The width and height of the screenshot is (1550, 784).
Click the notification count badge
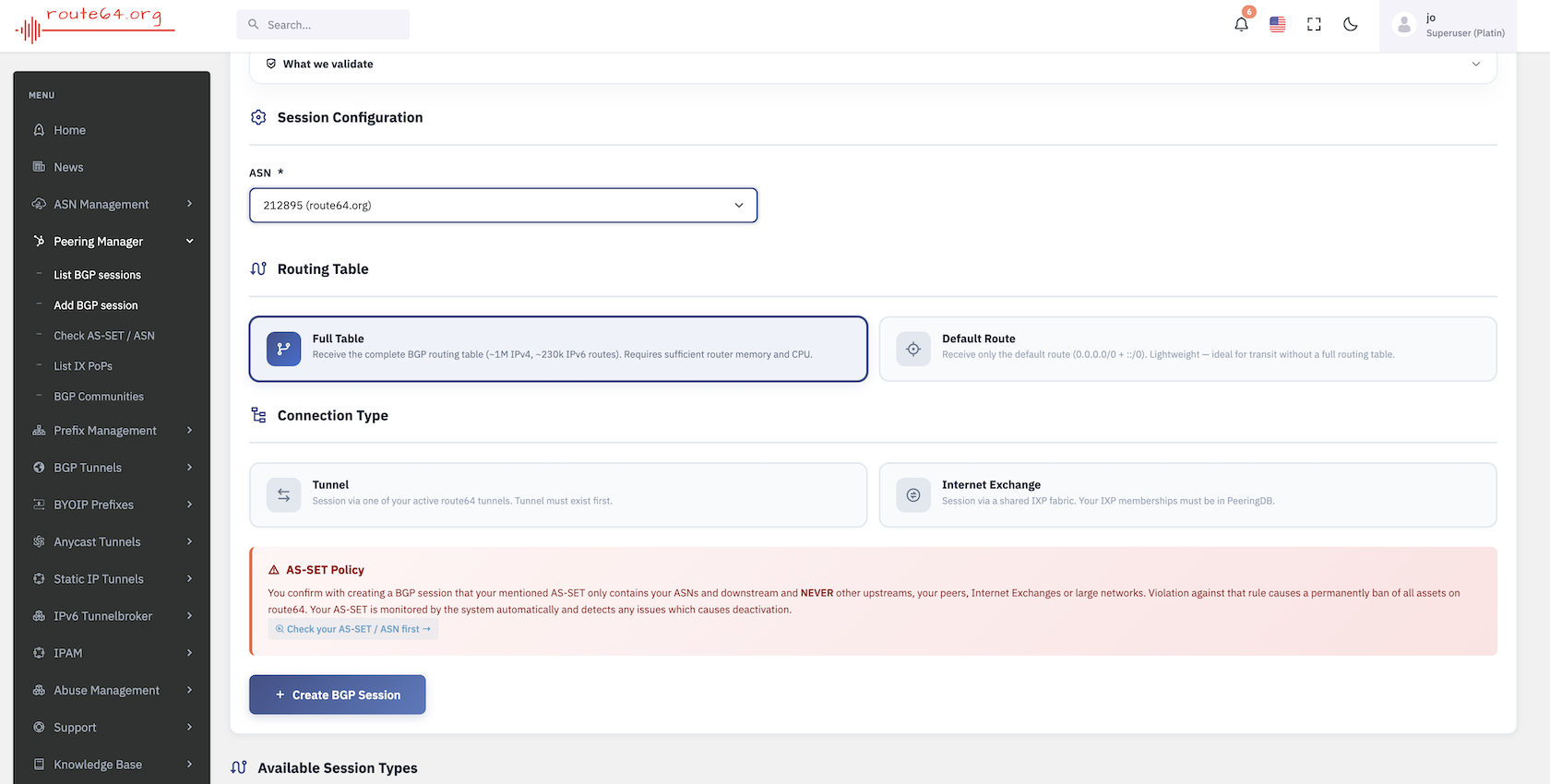(x=1249, y=12)
